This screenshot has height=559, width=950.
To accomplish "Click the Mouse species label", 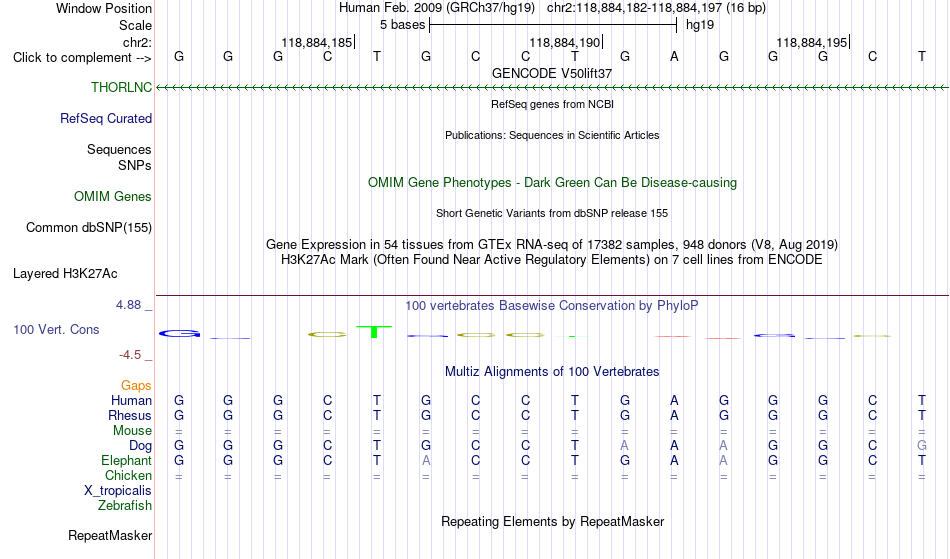I will pos(132,431).
